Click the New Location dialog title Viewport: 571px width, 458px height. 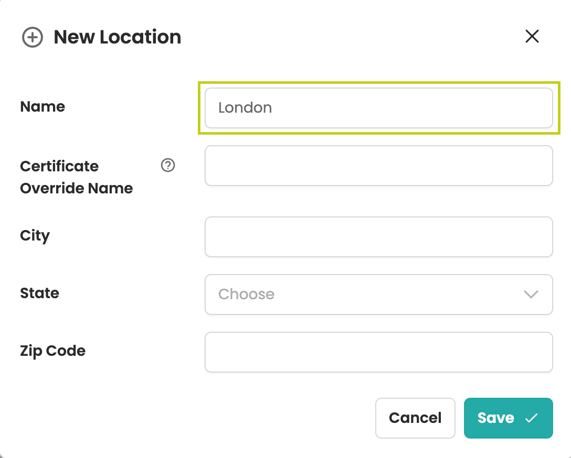(117, 37)
